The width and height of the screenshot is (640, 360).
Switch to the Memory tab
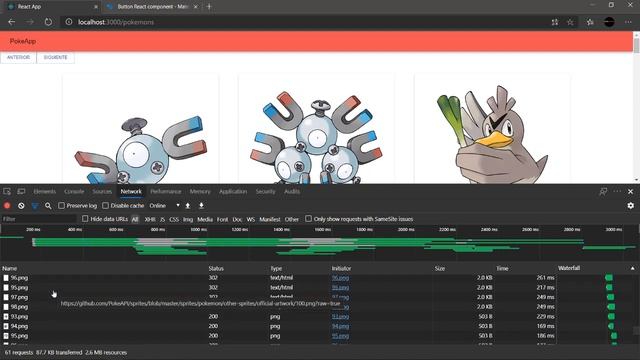click(x=200, y=191)
